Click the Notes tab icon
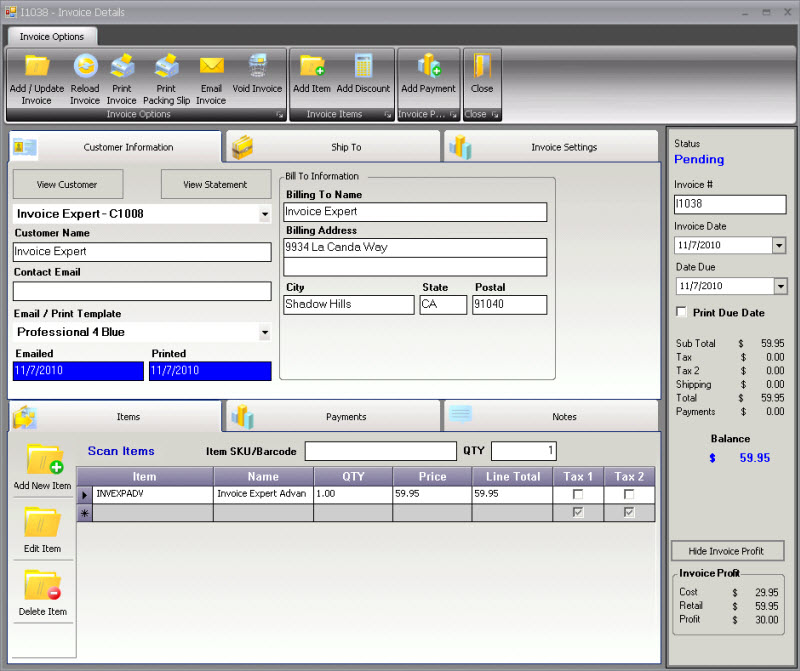 coord(461,414)
